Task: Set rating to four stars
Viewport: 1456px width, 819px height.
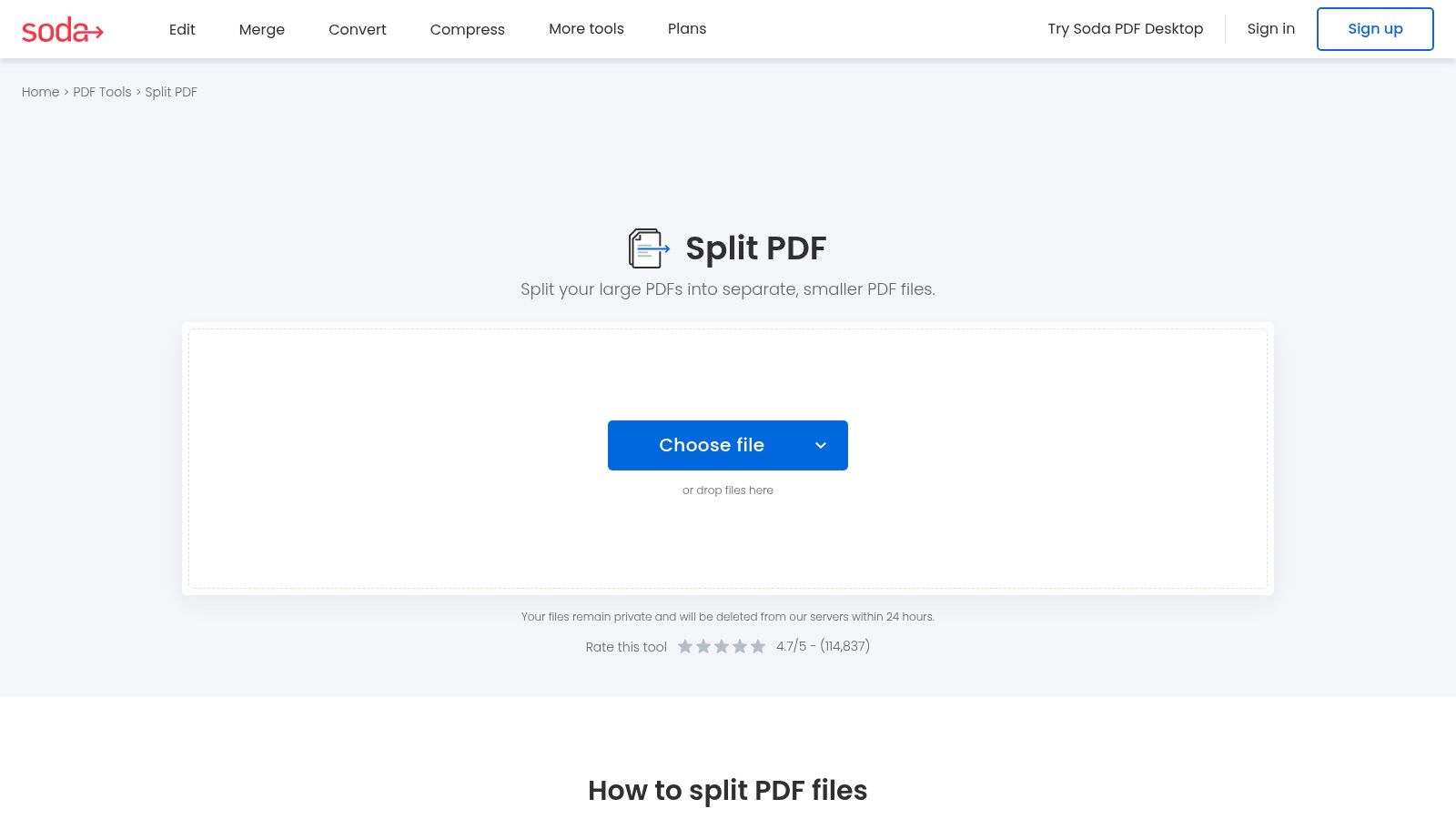Action: click(740, 646)
